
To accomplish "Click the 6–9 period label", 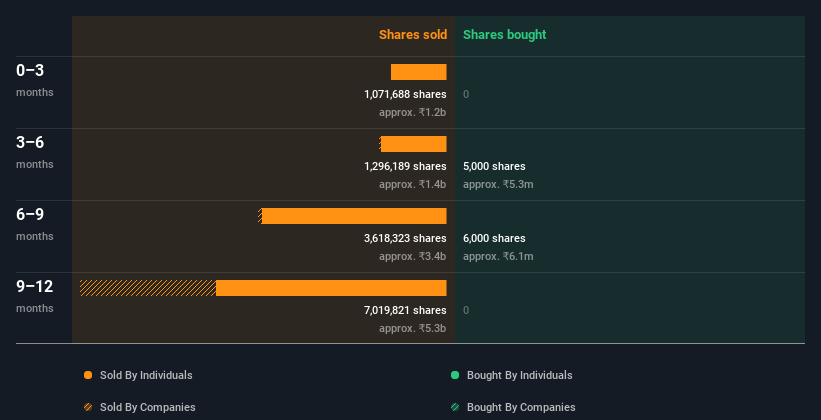I will [30, 214].
